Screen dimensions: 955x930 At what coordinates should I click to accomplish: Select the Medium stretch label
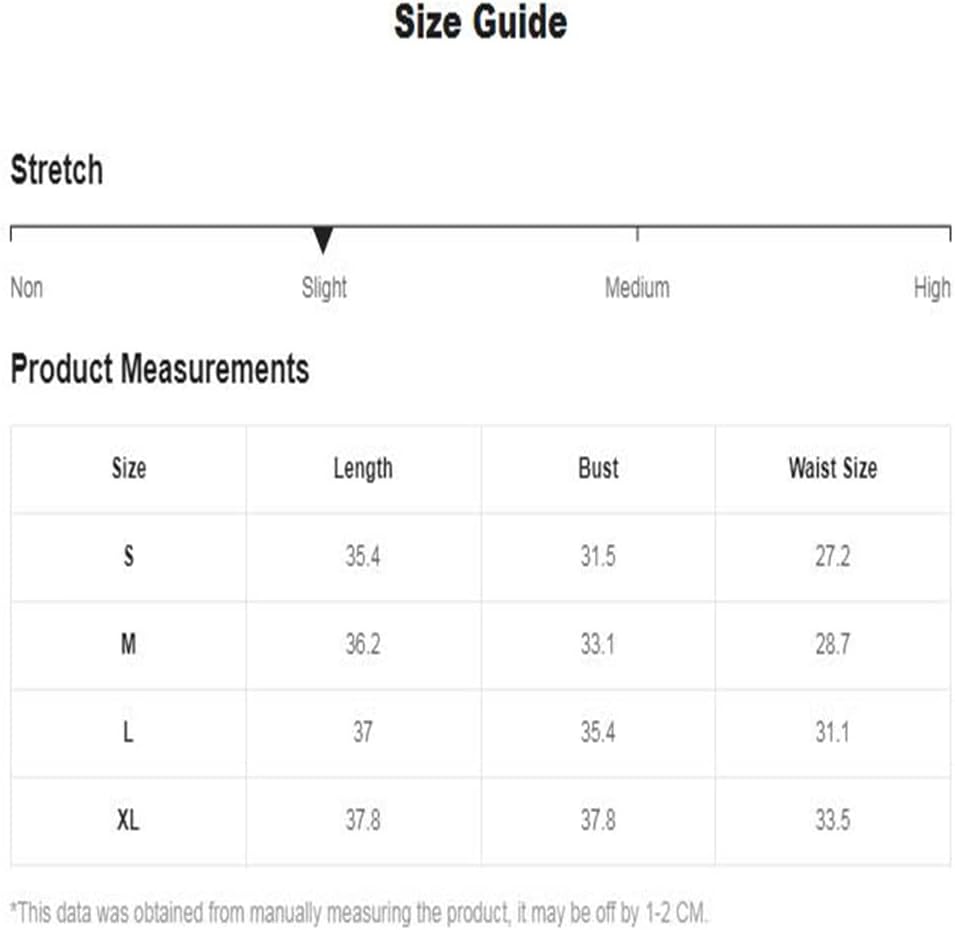[637, 287]
